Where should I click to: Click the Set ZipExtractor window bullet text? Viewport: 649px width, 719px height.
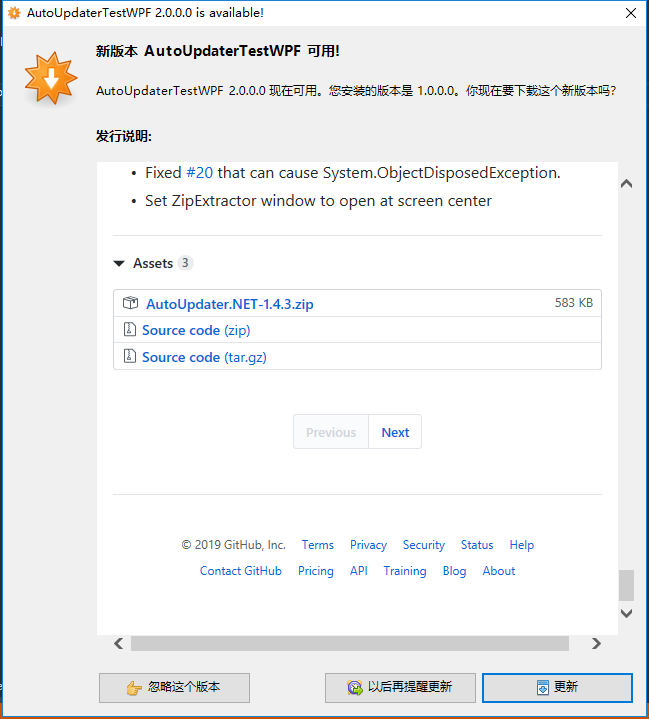(318, 201)
